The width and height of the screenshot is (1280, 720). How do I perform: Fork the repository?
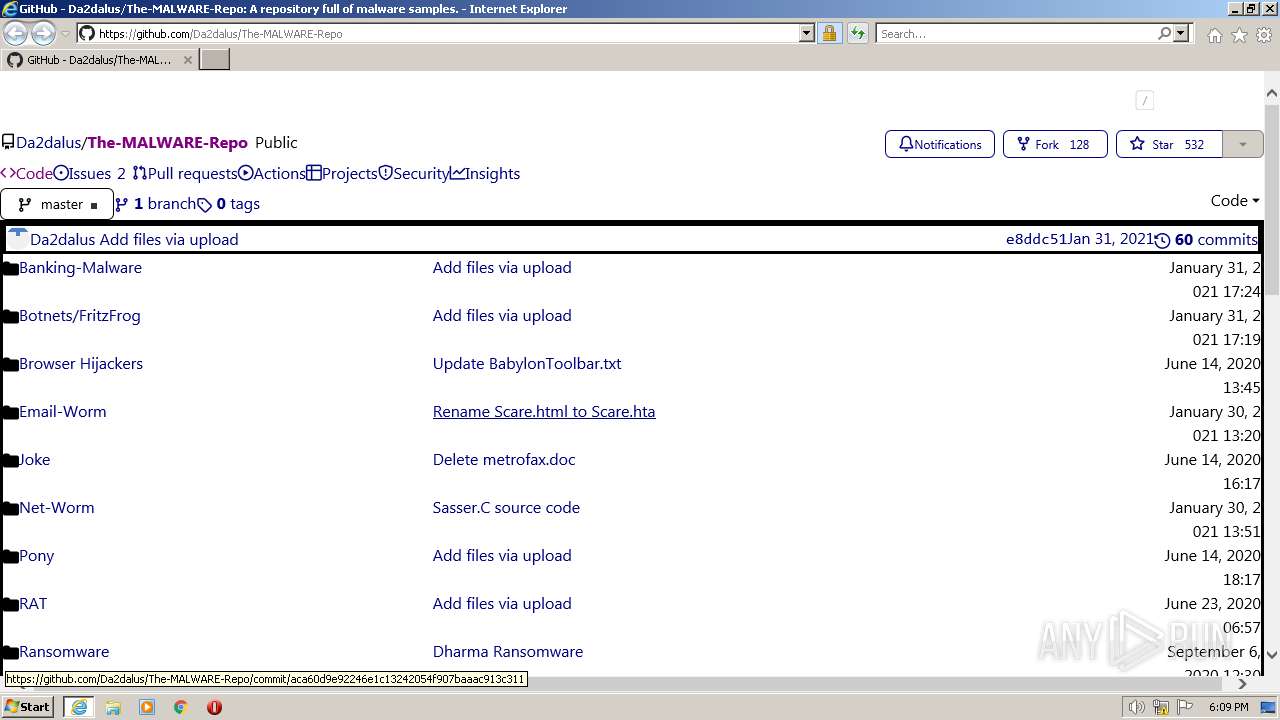click(1055, 144)
